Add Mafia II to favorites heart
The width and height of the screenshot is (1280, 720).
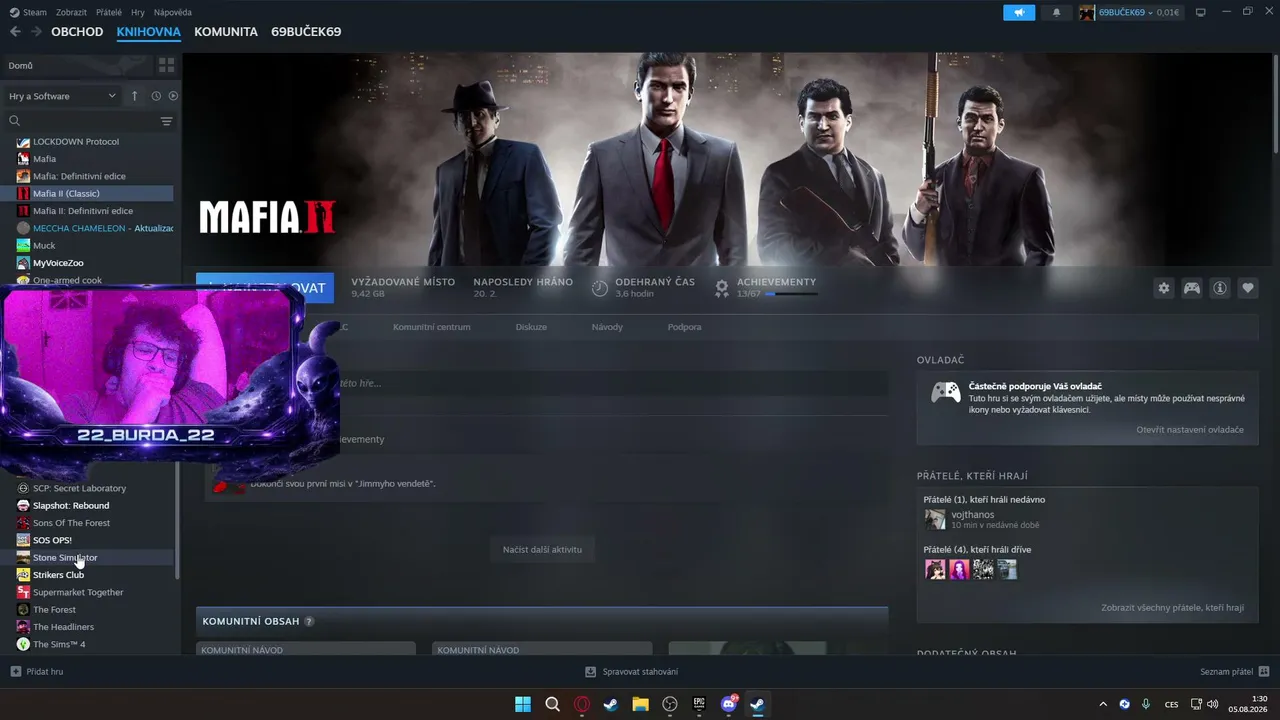coord(1248,288)
